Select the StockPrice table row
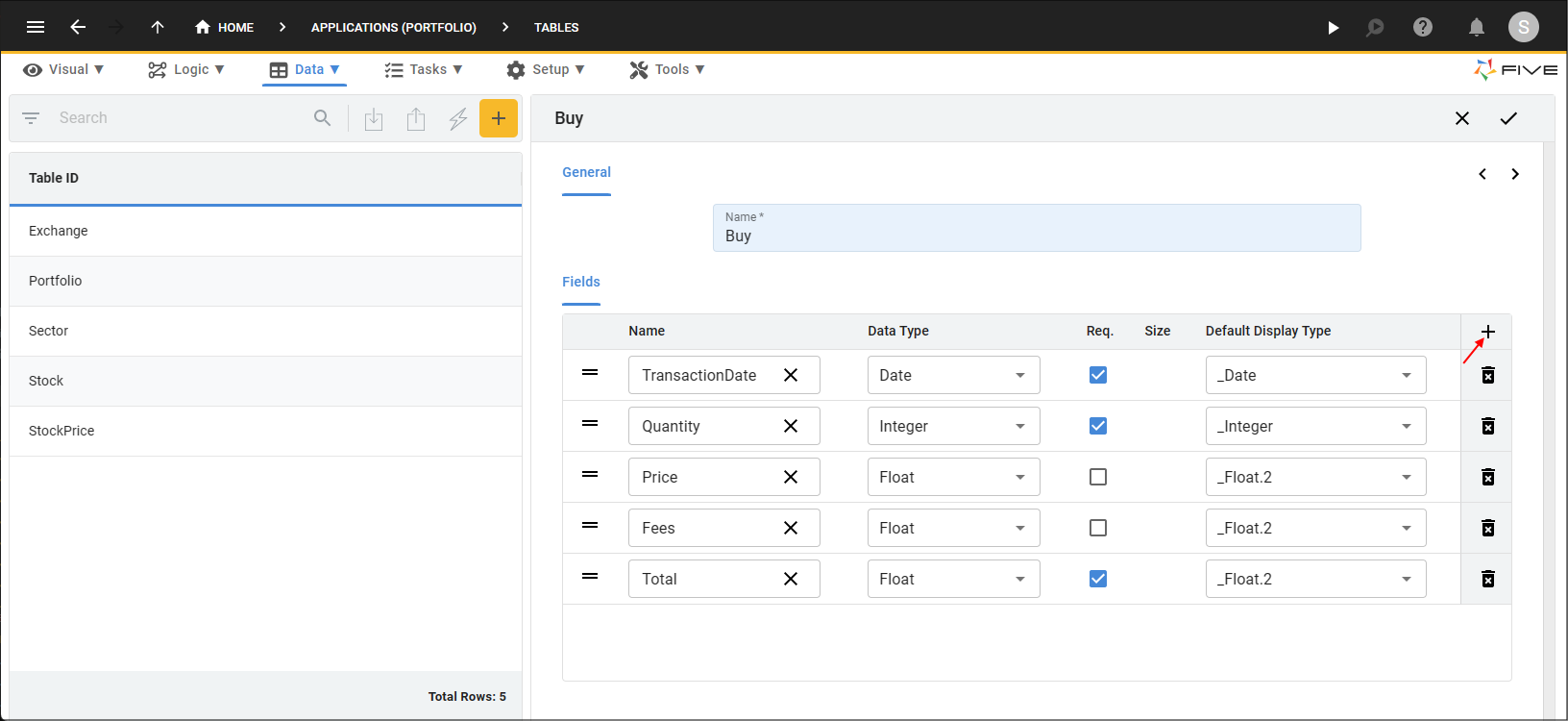Screen dimensions: 1568x721 (x=265, y=431)
